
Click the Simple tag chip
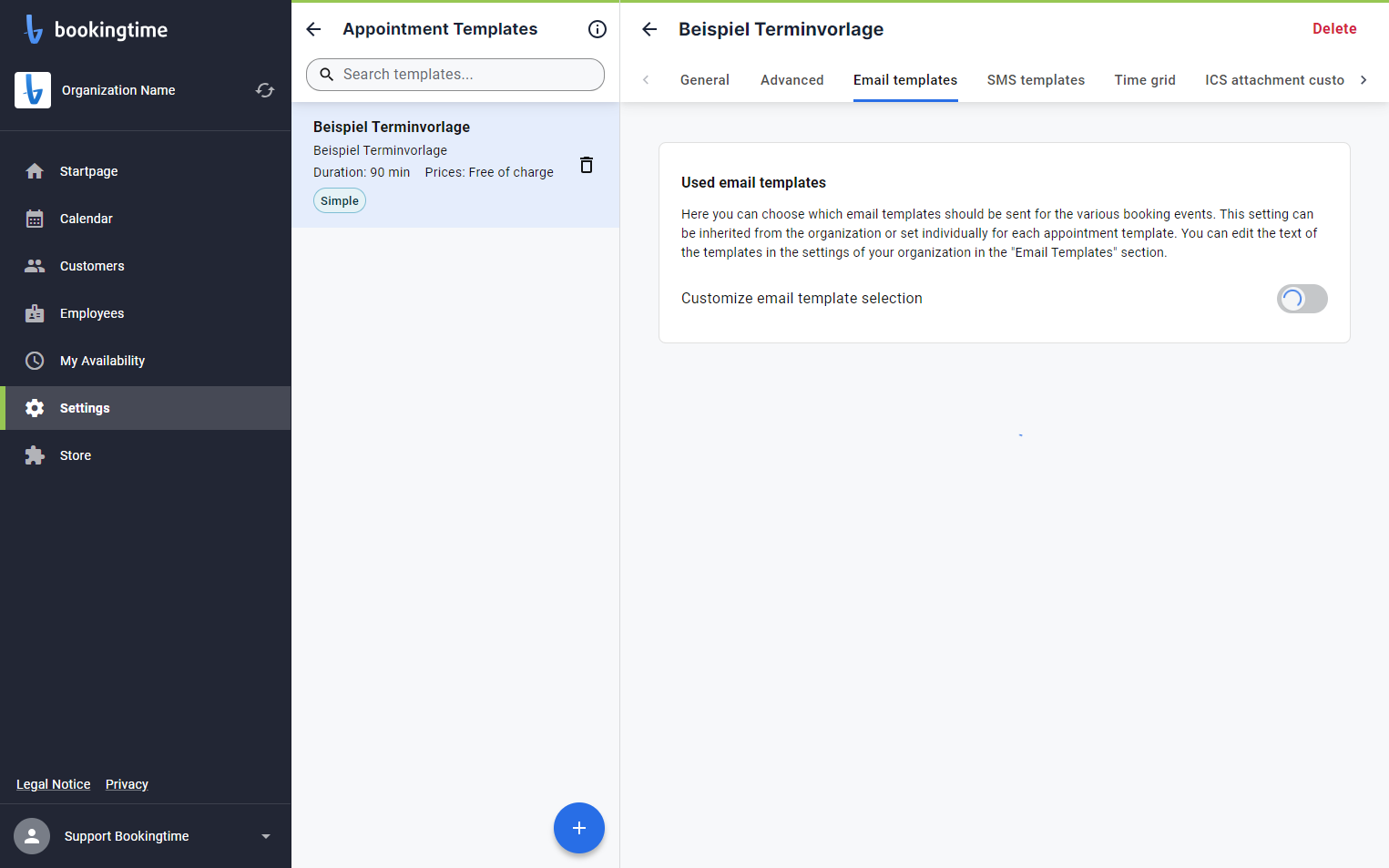[340, 200]
